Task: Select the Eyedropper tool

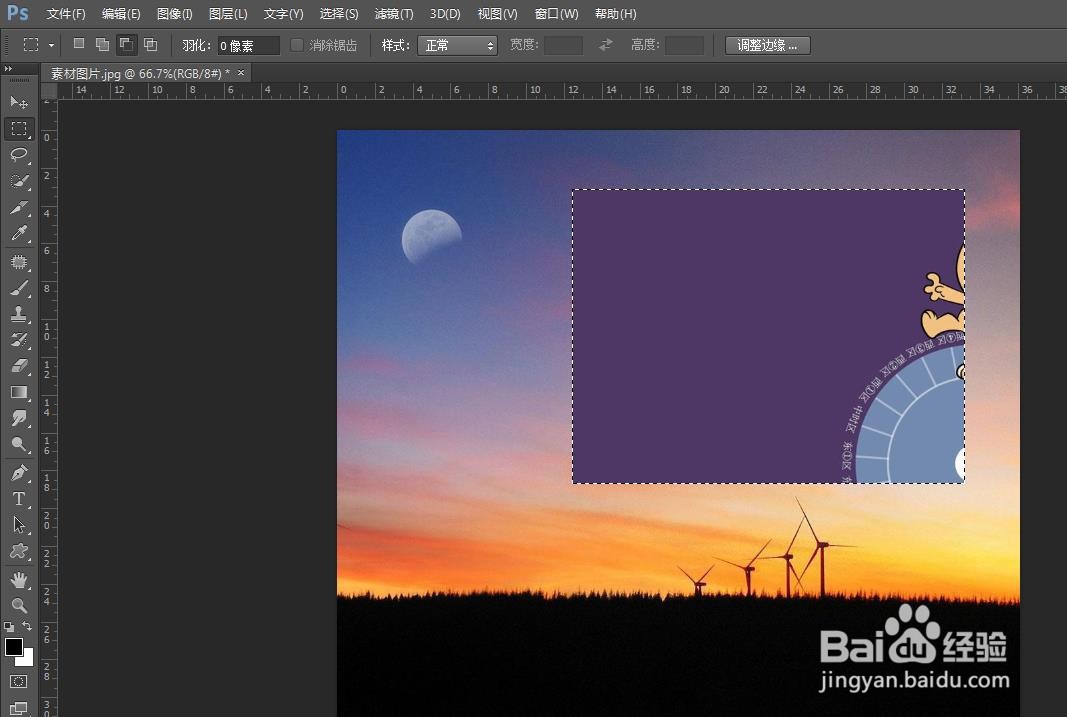Action: 19,233
